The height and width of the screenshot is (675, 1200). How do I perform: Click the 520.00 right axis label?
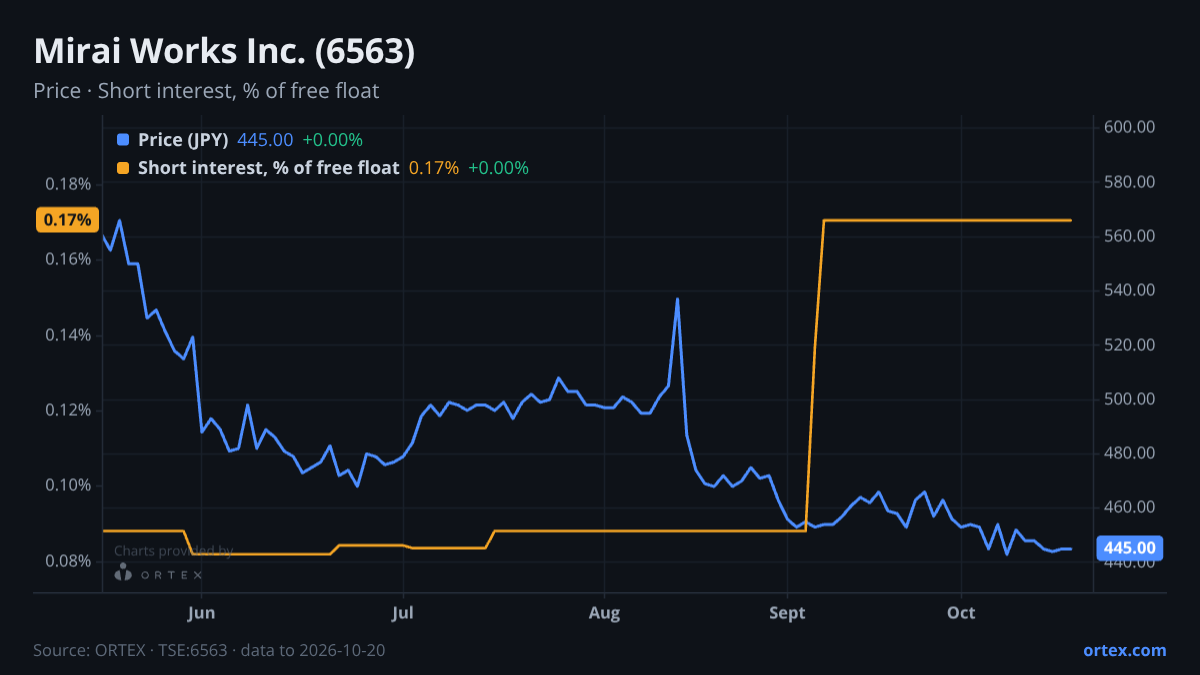pos(1130,345)
